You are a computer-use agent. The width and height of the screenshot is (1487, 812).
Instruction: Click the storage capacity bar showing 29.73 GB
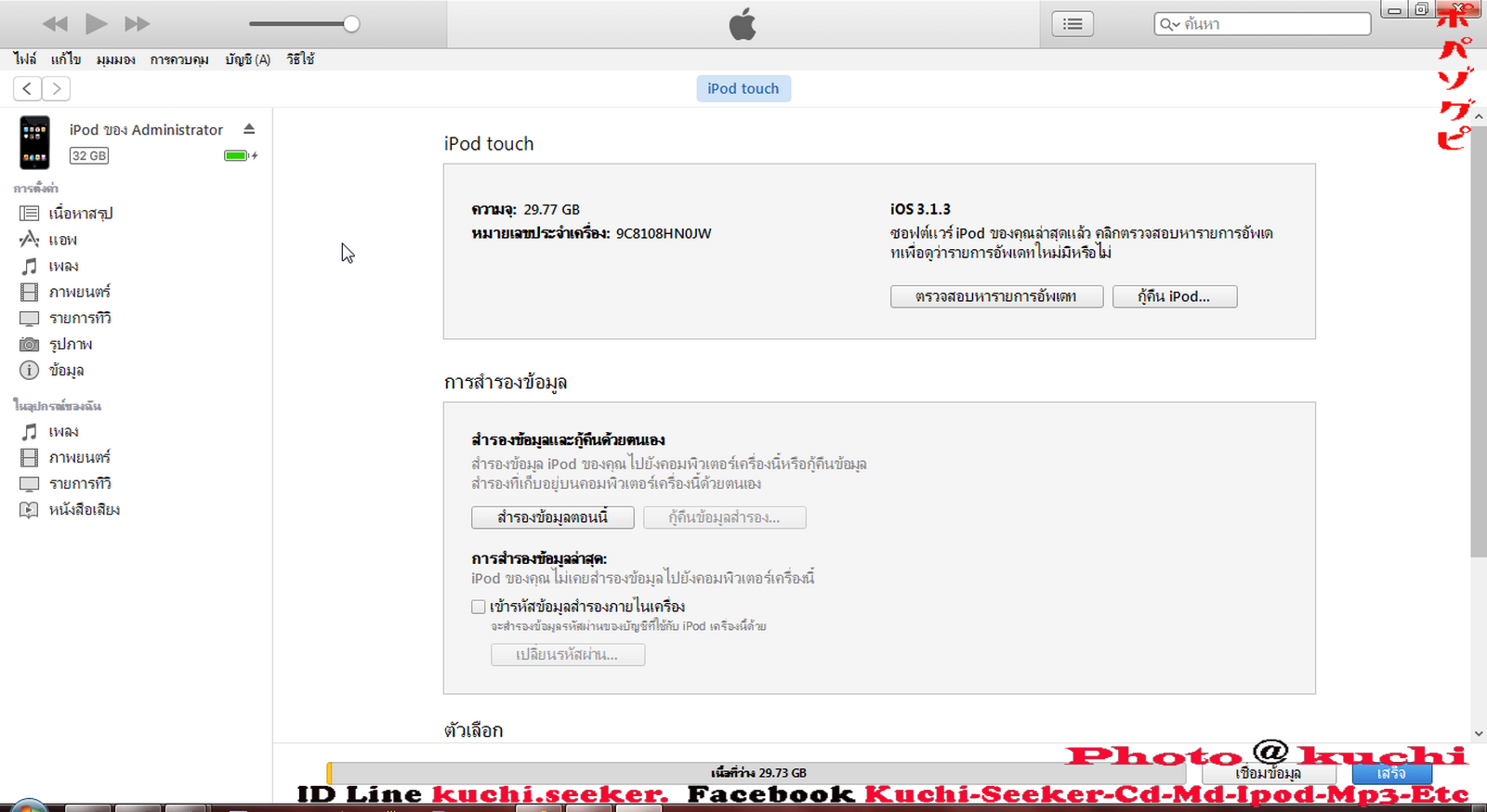(757, 773)
